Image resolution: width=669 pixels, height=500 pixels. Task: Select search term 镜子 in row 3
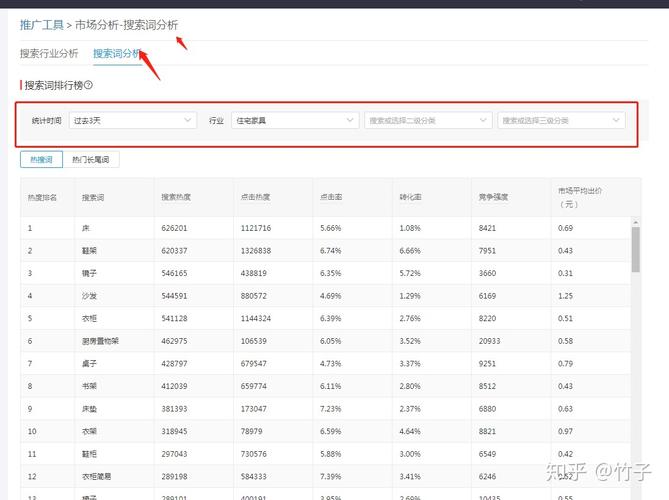[x=89, y=273]
